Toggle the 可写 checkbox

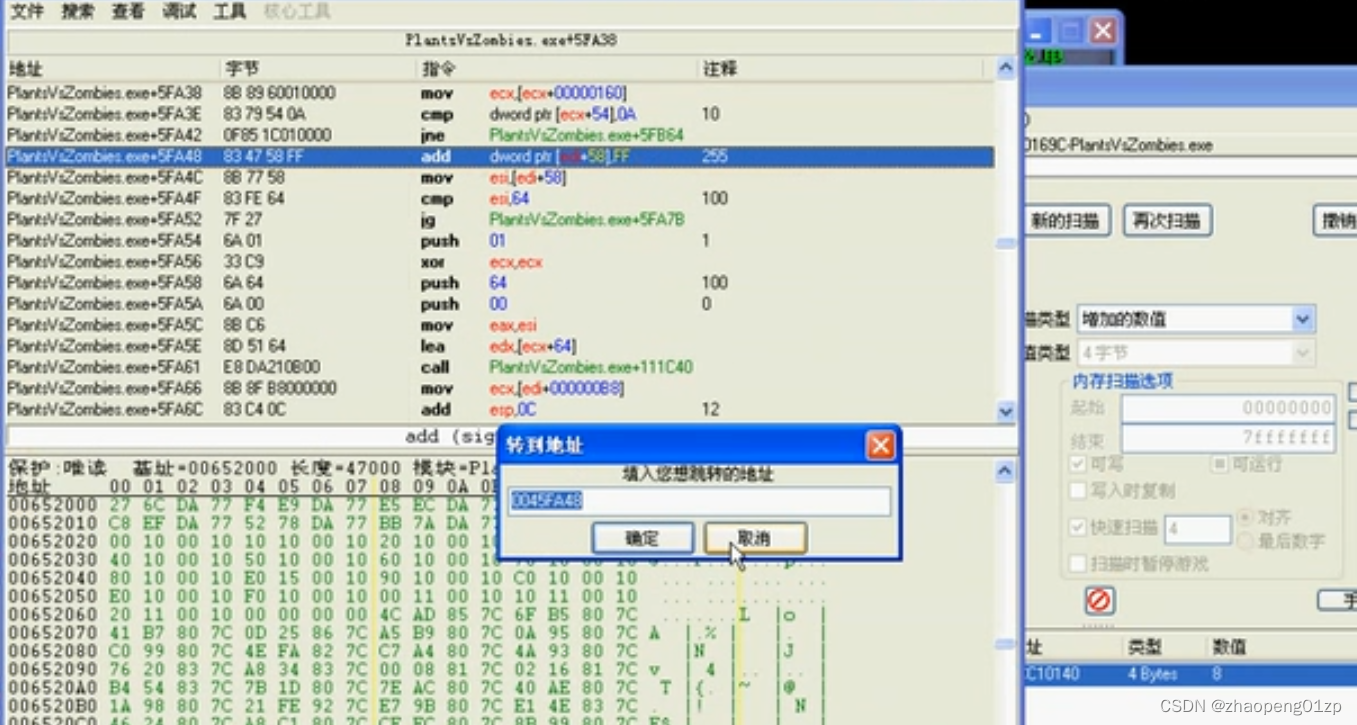pos(1077,464)
